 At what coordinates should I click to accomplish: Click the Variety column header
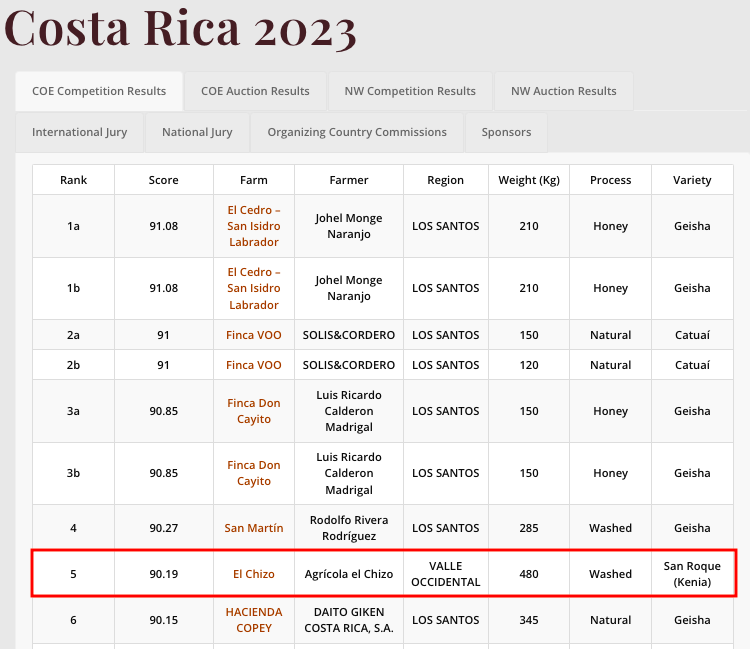[692, 180]
